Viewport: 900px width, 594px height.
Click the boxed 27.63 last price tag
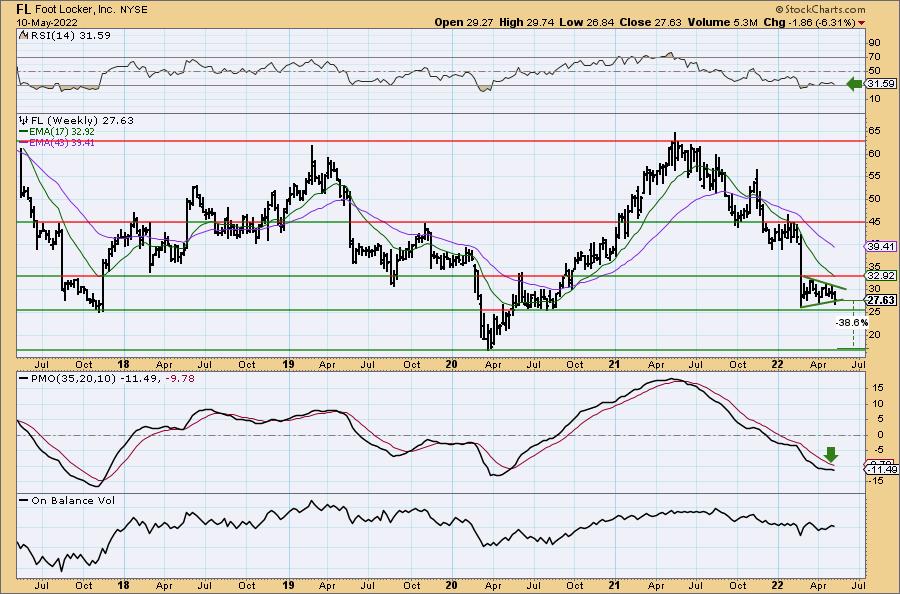[x=880, y=300]
